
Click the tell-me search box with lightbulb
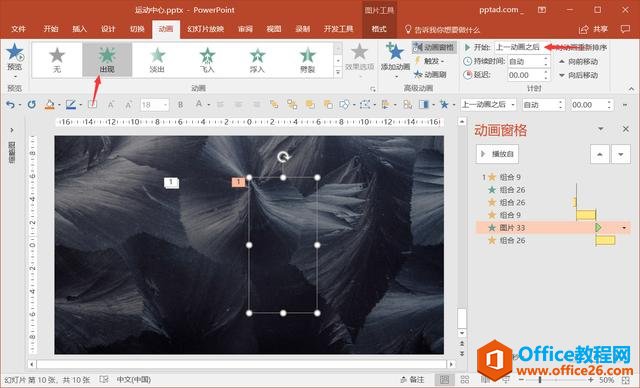(x=442, y=29)
